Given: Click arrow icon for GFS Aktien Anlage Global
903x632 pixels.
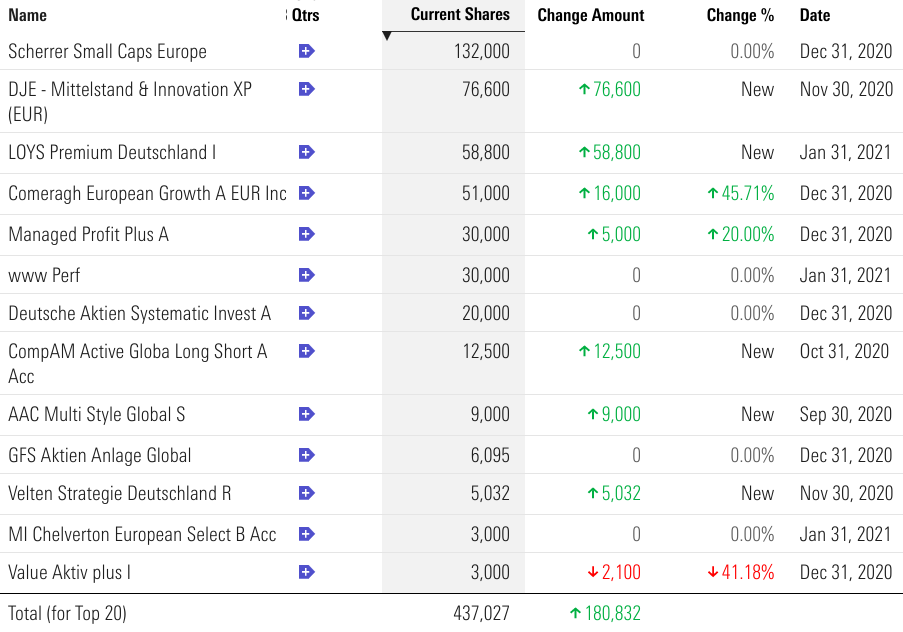Looking at the screenshot, I should pyautogui.click(x=307, y=455).
